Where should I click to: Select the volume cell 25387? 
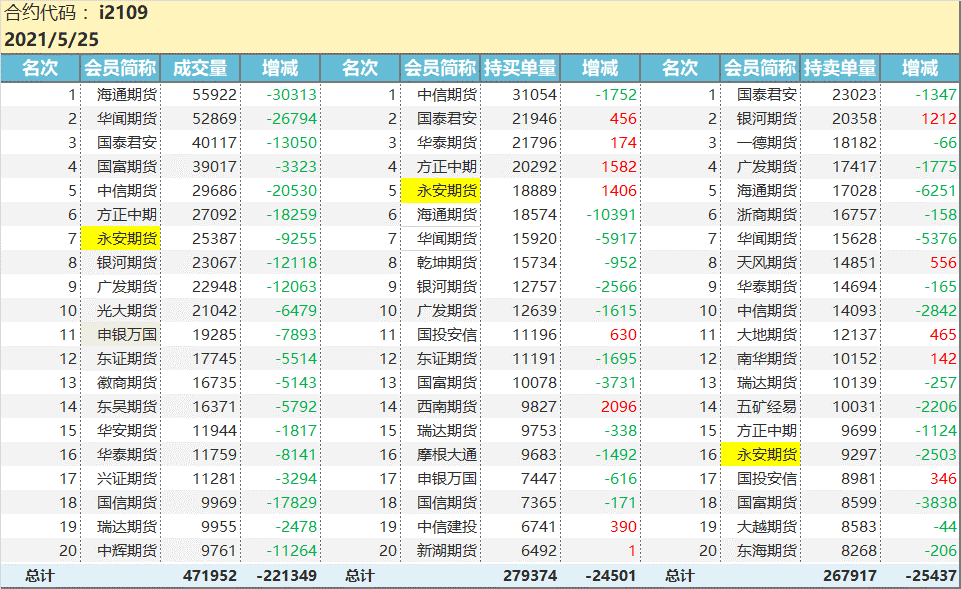(214, 239)
